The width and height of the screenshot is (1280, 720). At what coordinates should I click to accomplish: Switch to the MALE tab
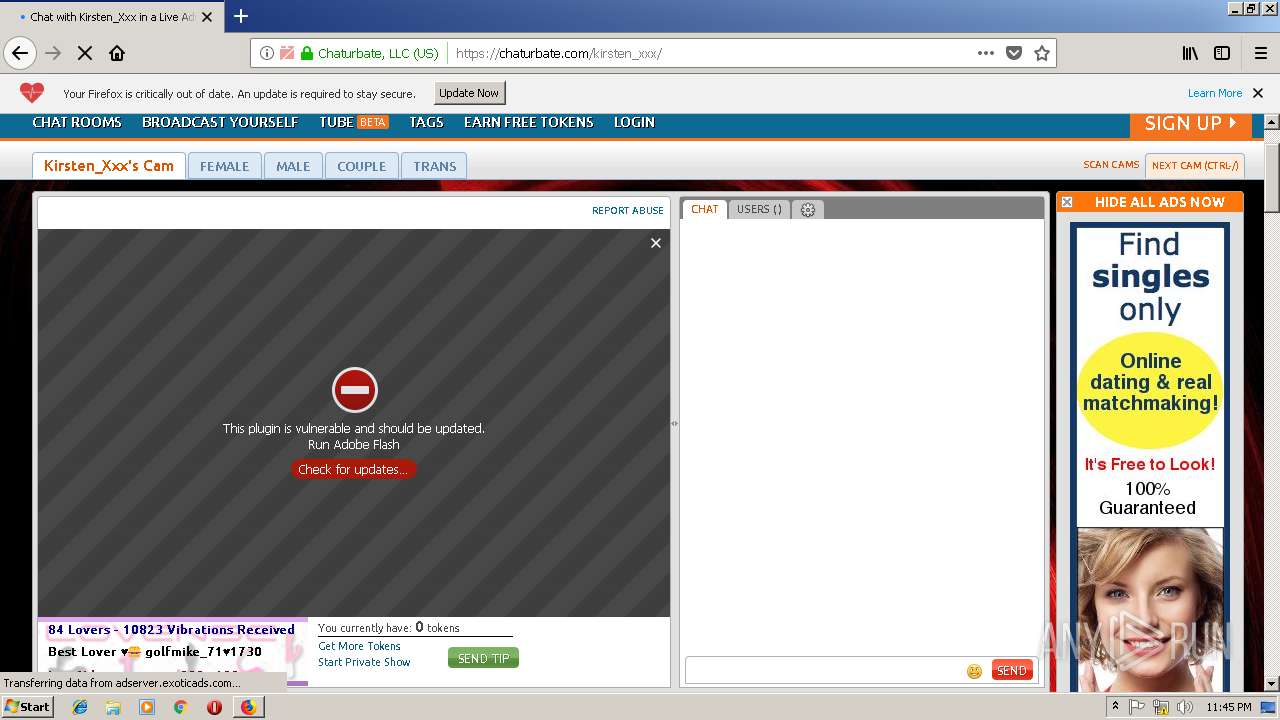point(293,166)
